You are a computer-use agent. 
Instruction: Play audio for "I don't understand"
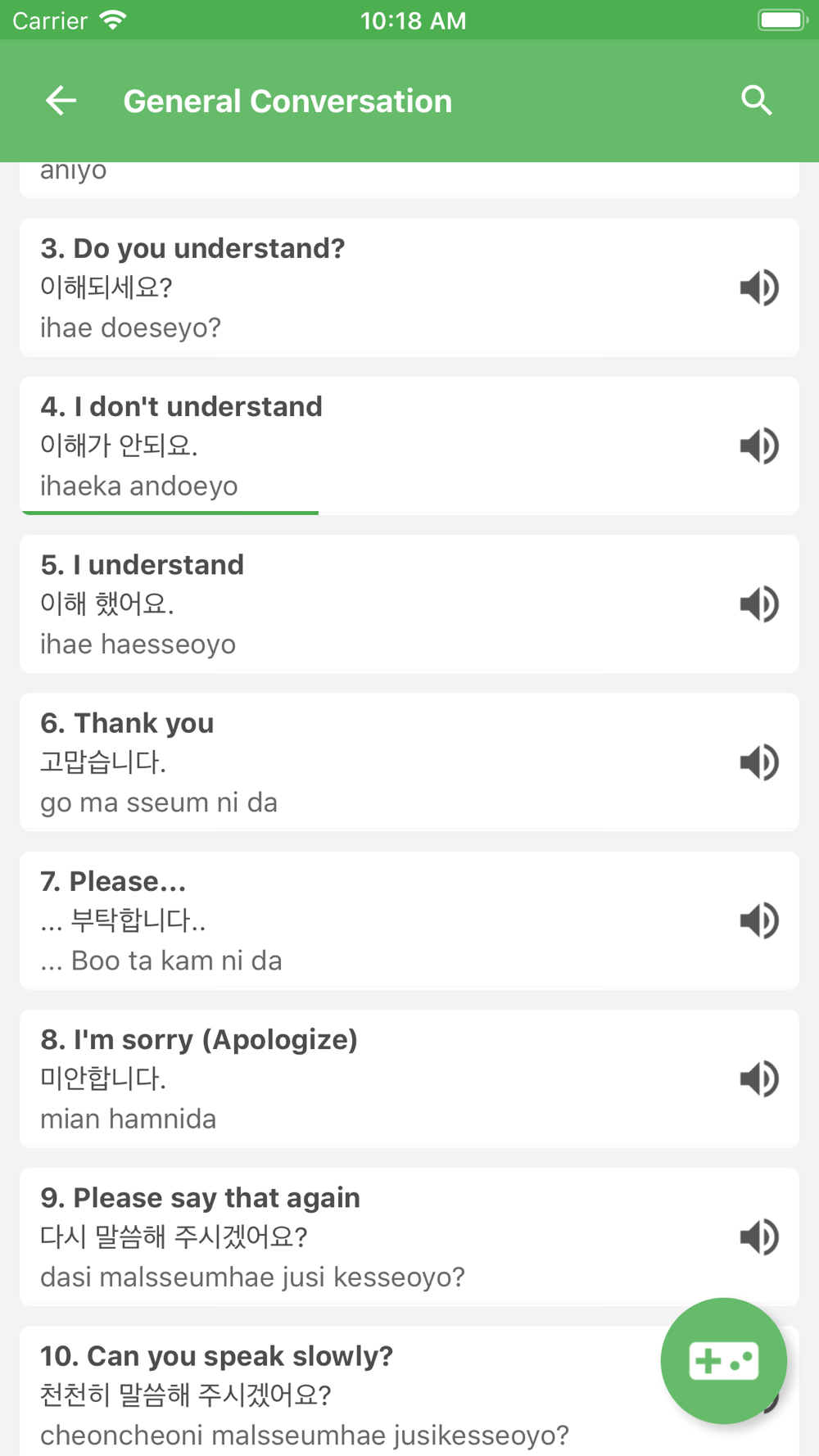point(759,445)
